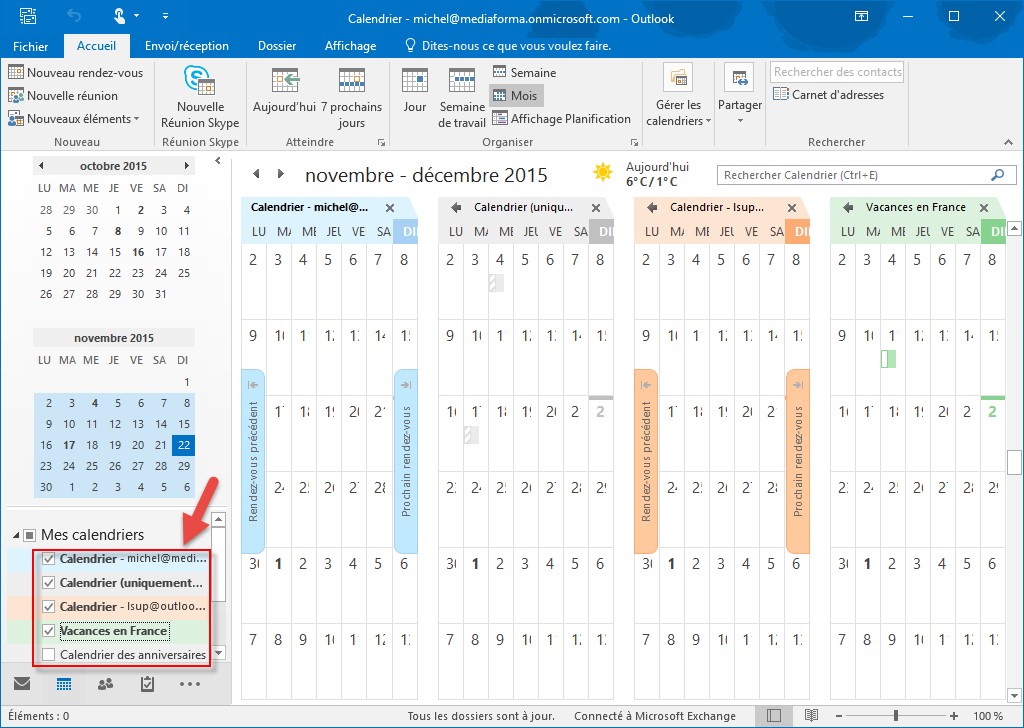The width and height of the screenshot is (1024, 728).
Task: Uncheck the Vacances en France calendar
Action: tap(49, 631)
